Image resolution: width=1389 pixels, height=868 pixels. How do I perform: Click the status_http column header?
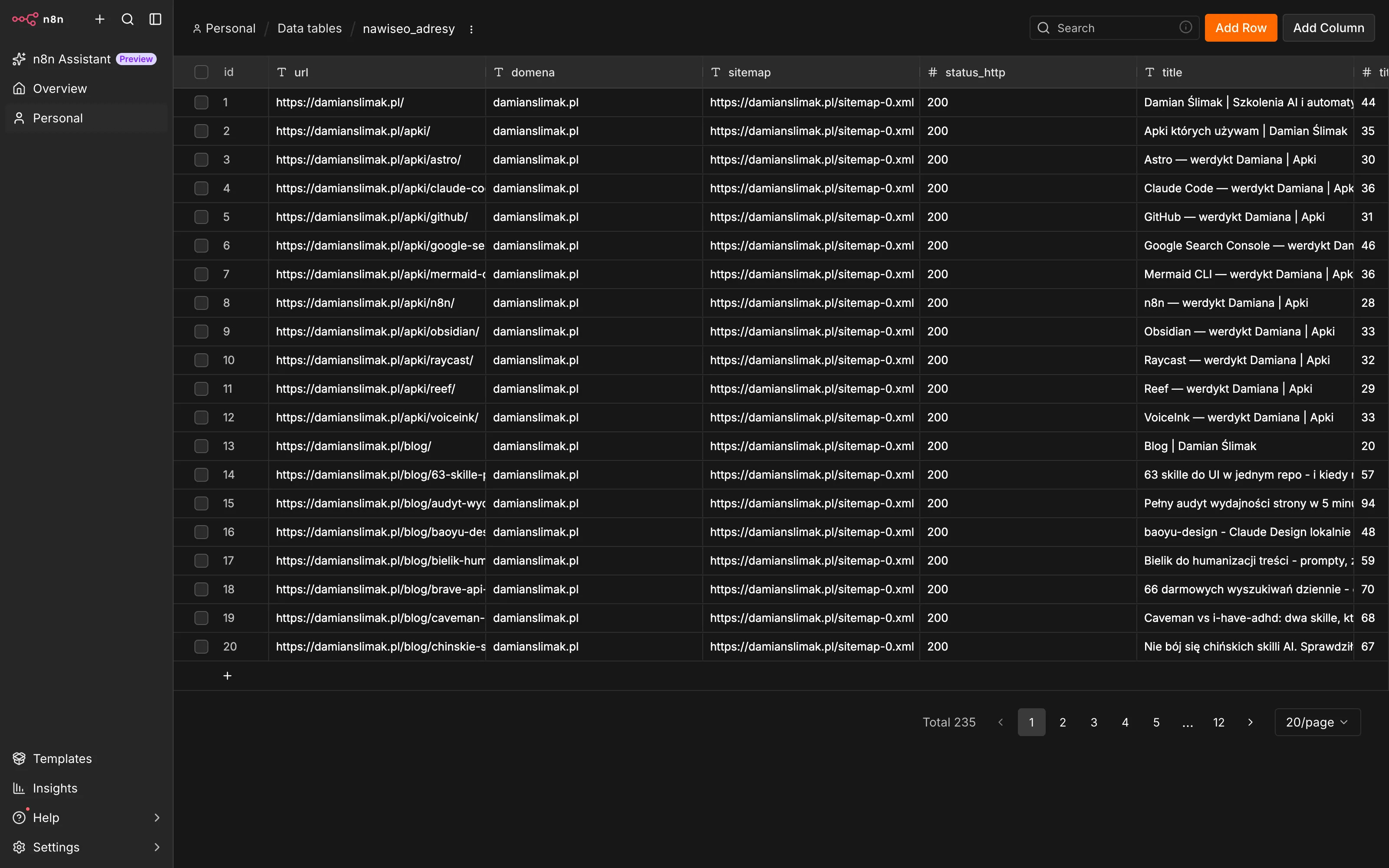tap(1027, 72)
